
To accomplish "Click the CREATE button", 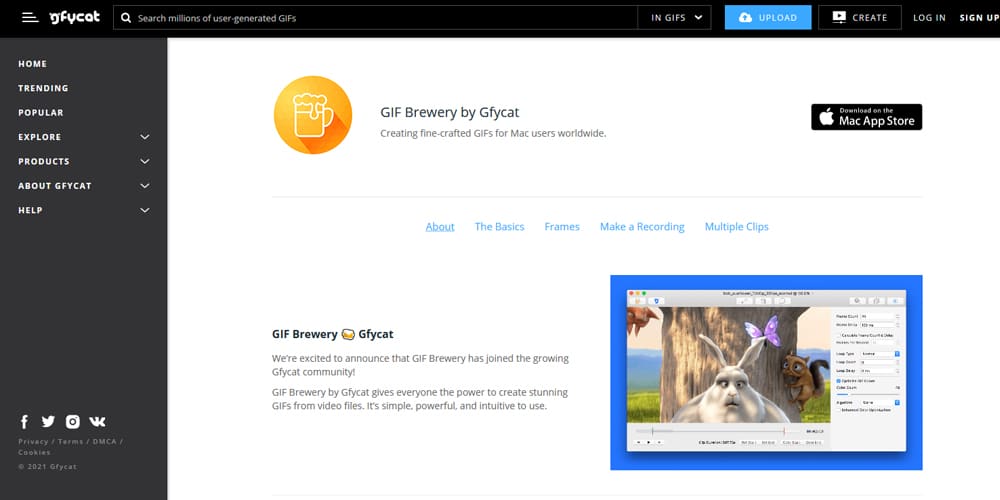I will [860, 18].
